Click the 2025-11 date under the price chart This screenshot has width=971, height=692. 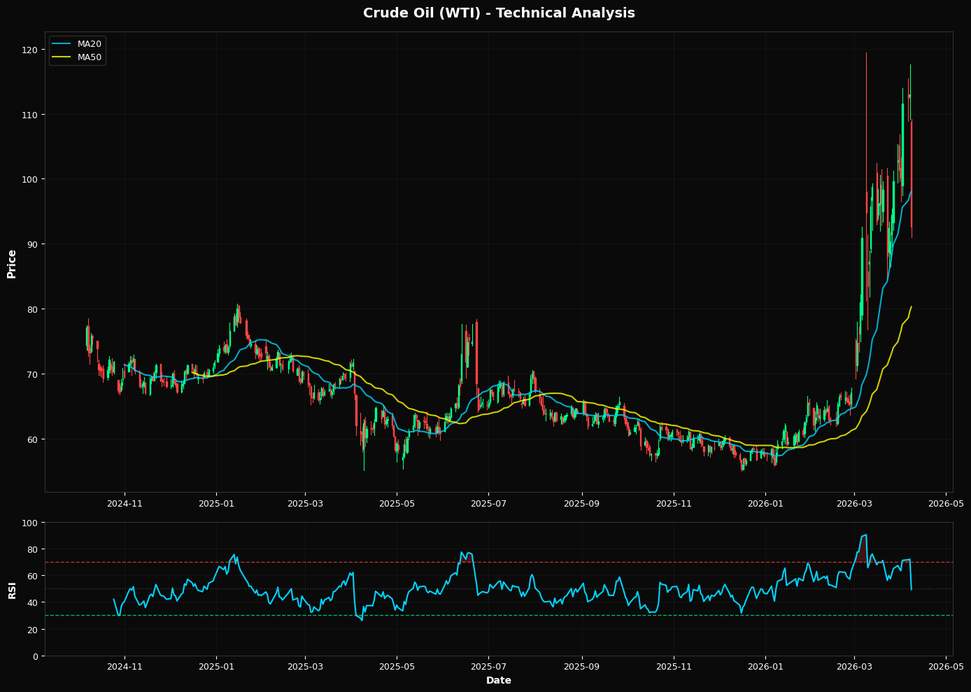click(674, 503)
